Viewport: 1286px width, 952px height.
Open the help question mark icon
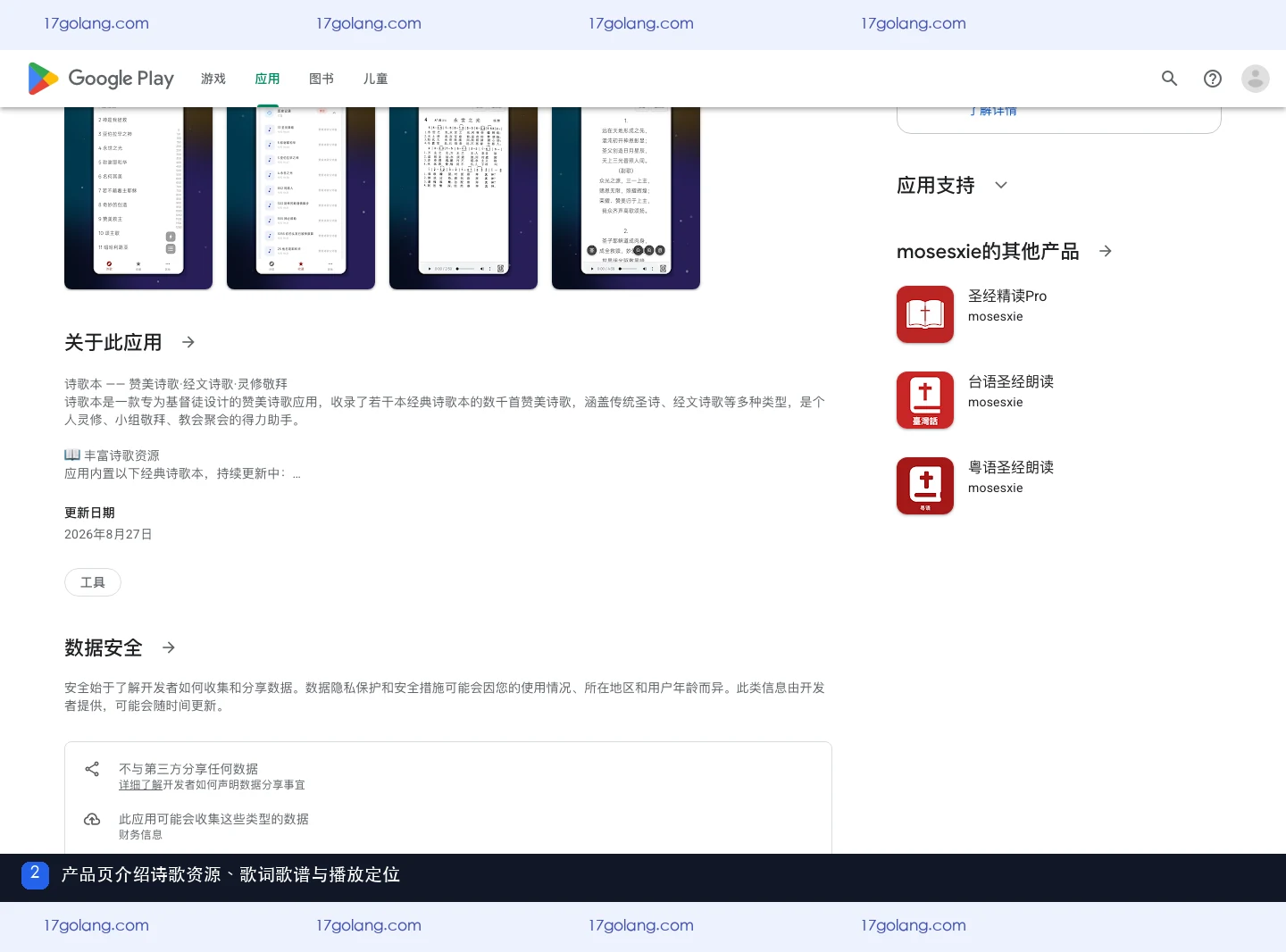click(x=1213, y=79)
